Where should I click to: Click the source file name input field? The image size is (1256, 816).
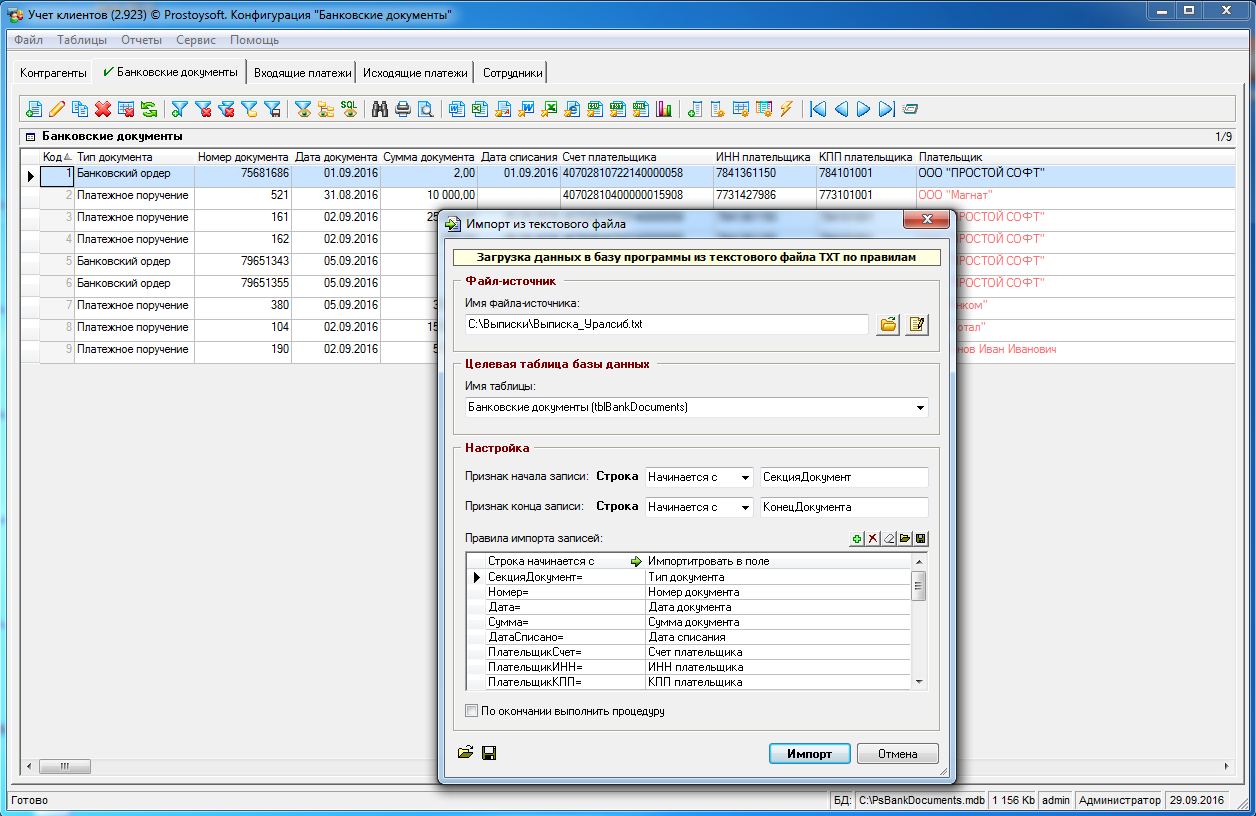(x=666, y=324)
